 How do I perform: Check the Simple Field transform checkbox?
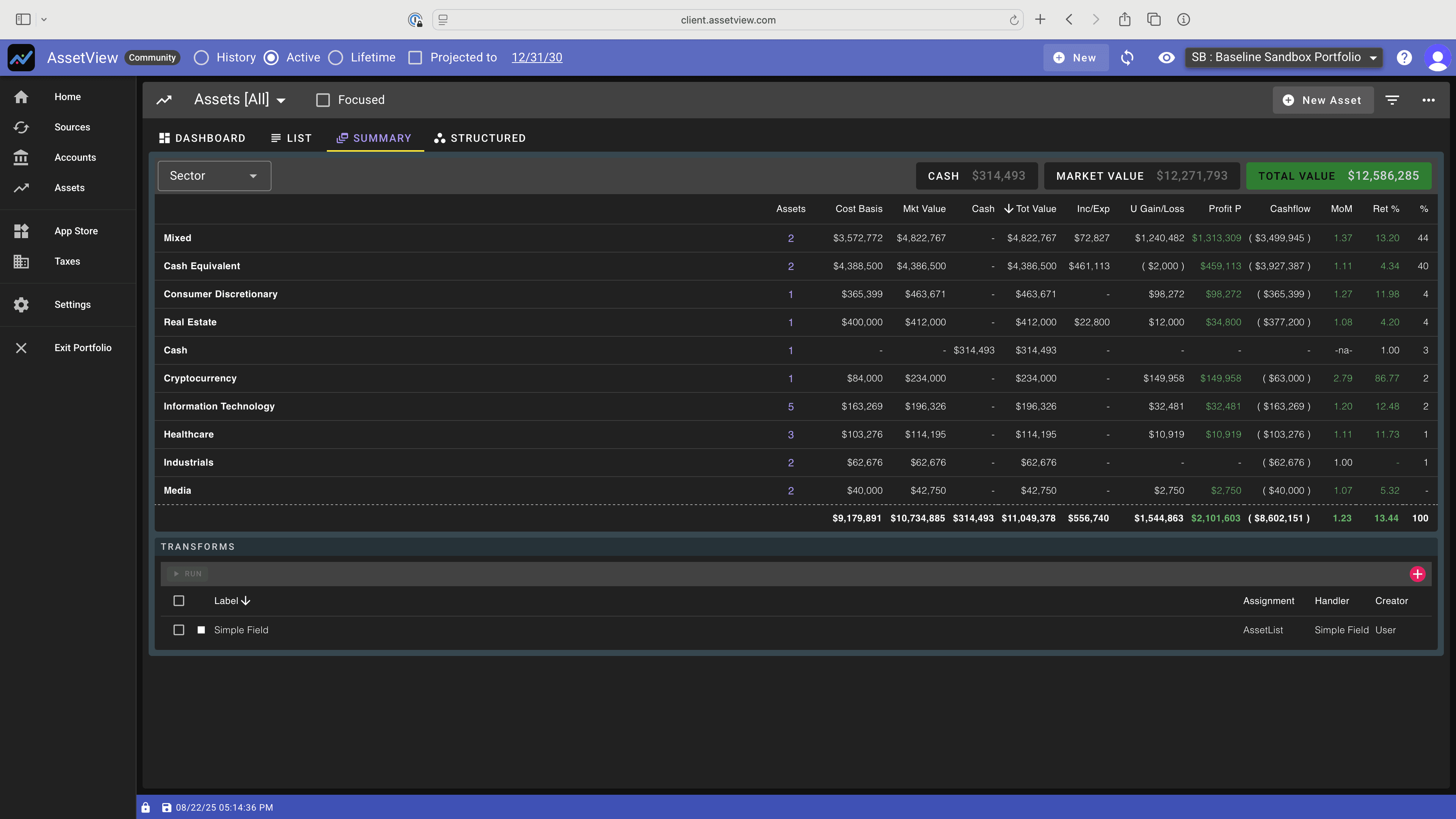click(179, 630)
